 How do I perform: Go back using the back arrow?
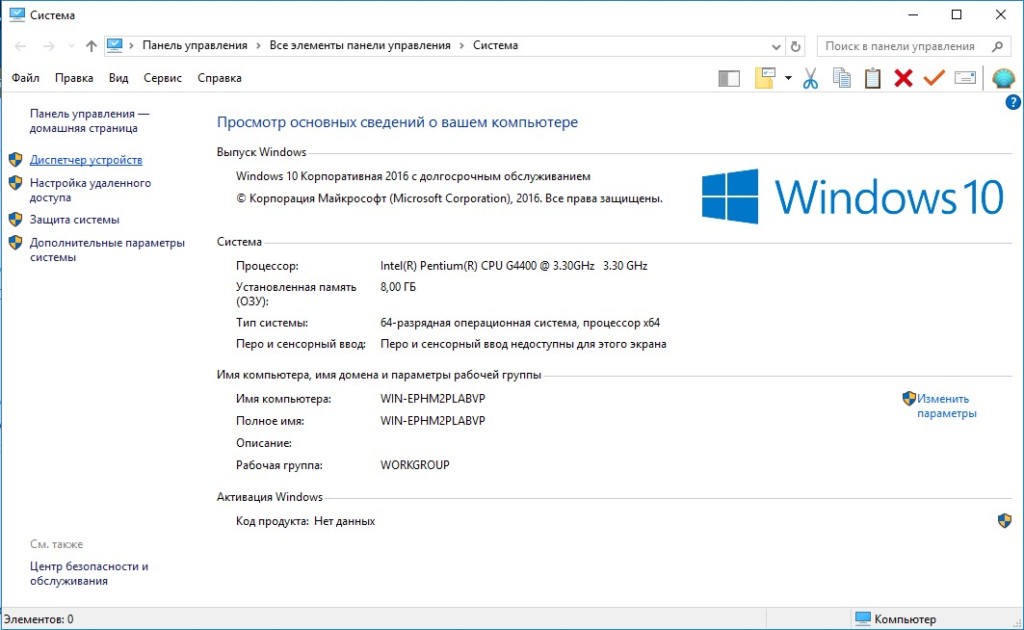tap(20, 46)
